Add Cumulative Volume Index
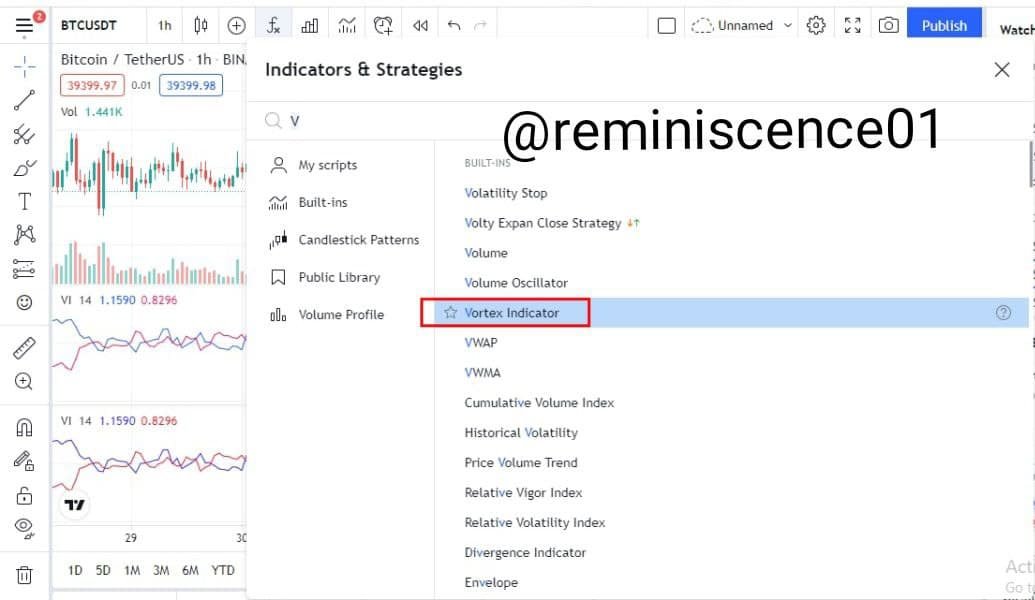The image size is (1035, 600). pyautogui.click(x=539, y=403)
